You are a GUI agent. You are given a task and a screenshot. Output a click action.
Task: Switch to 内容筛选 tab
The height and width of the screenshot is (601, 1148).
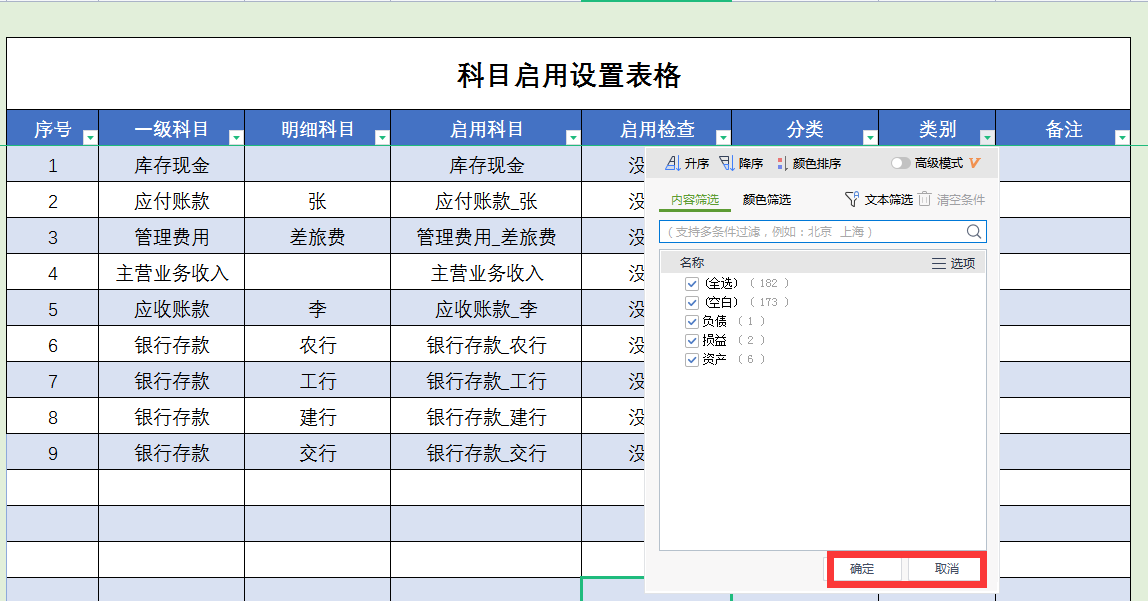click(x=695, y=200)
